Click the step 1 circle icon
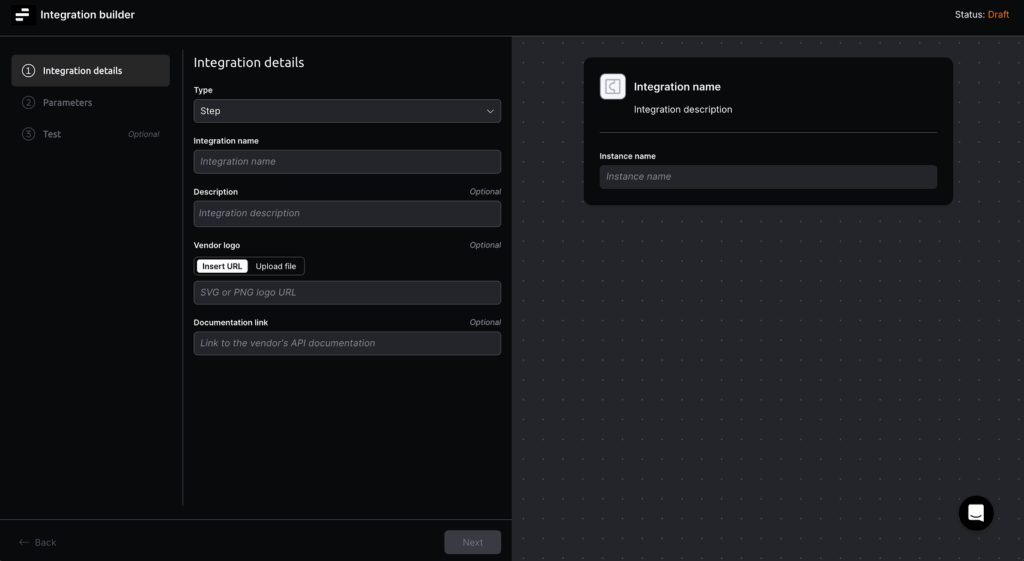 pos(28,71)
